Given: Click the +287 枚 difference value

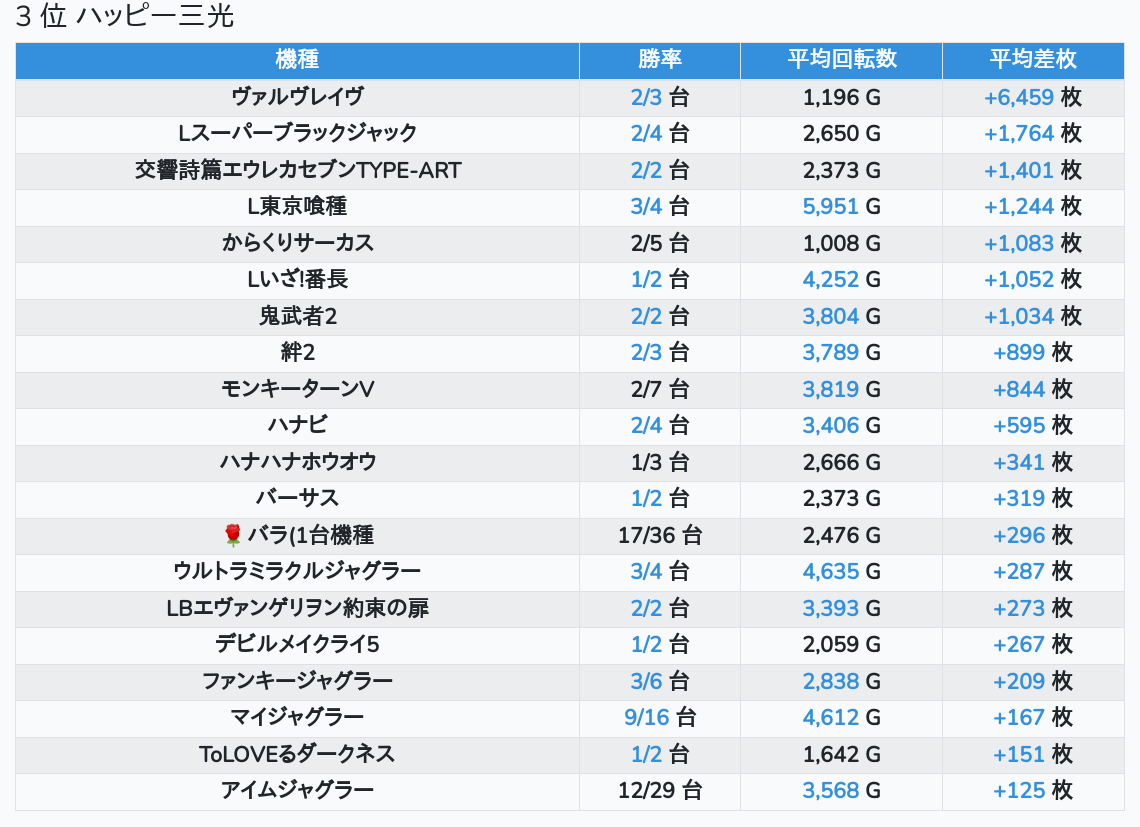Looking at the screenshot, I should (1033, 571).
